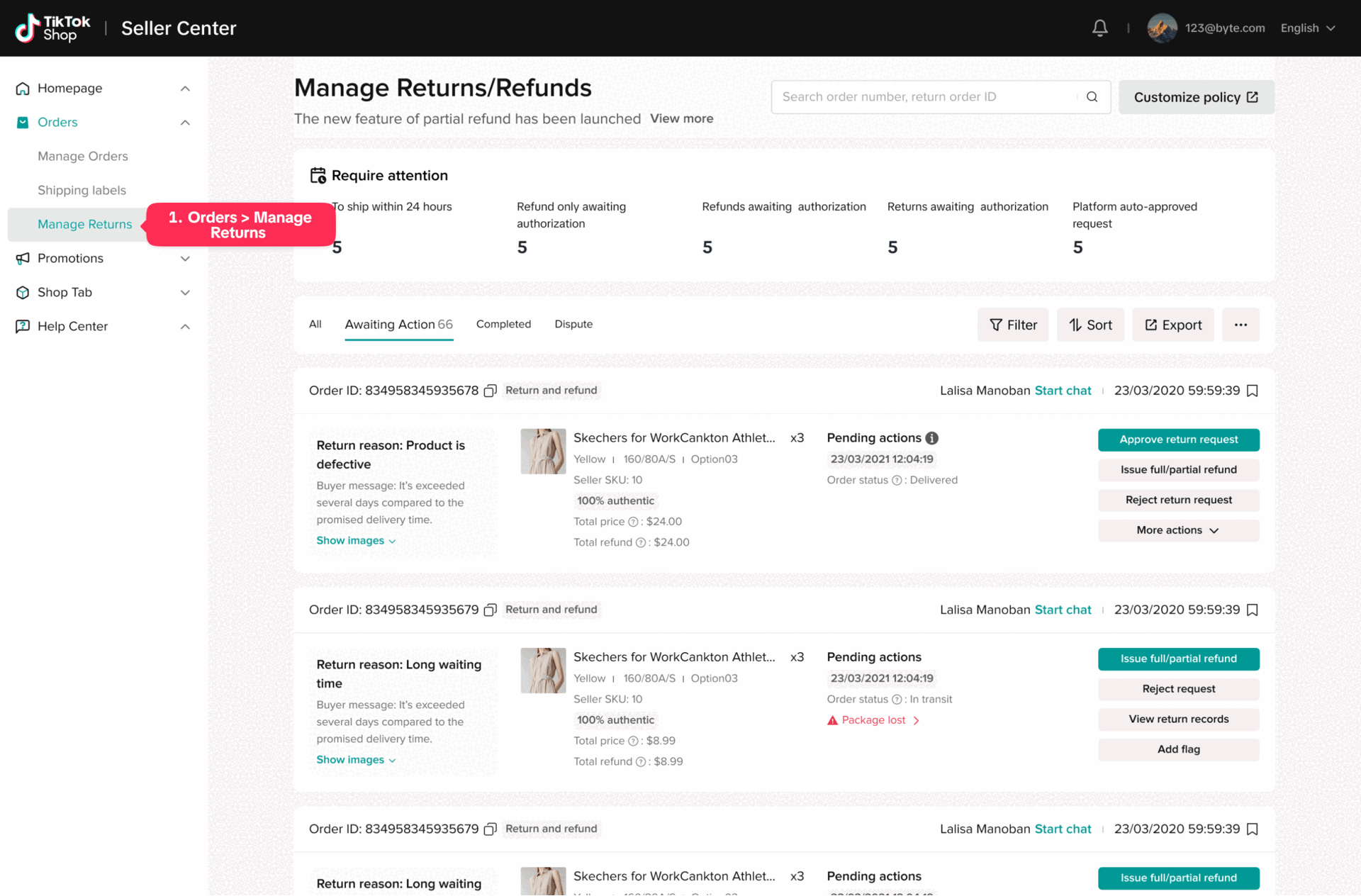Click Start chat link for first order
Image resolution: width=1361 pixels, height=896 pixels.
click(1063, 391)
